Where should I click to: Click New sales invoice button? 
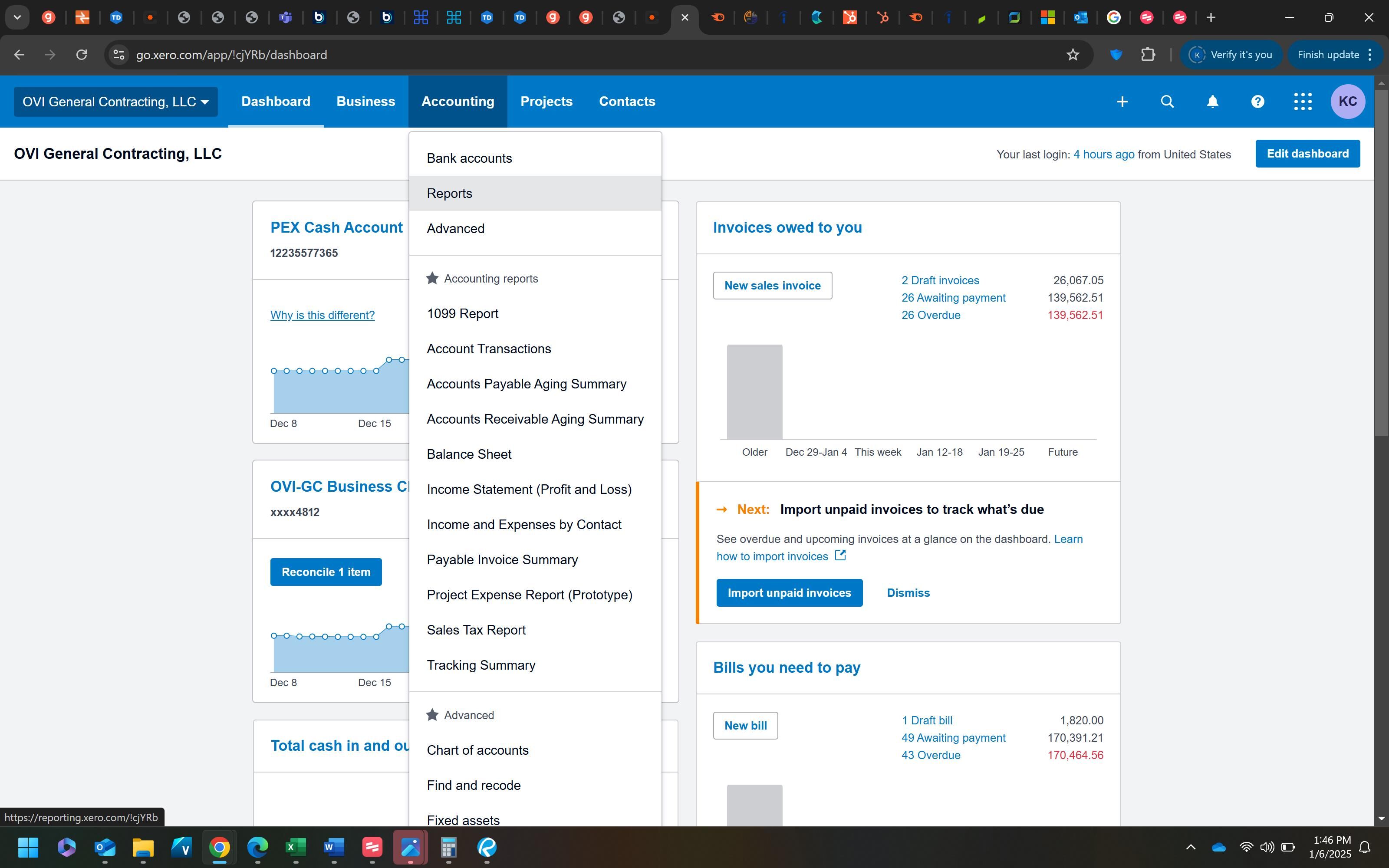(x=773, y=285)
